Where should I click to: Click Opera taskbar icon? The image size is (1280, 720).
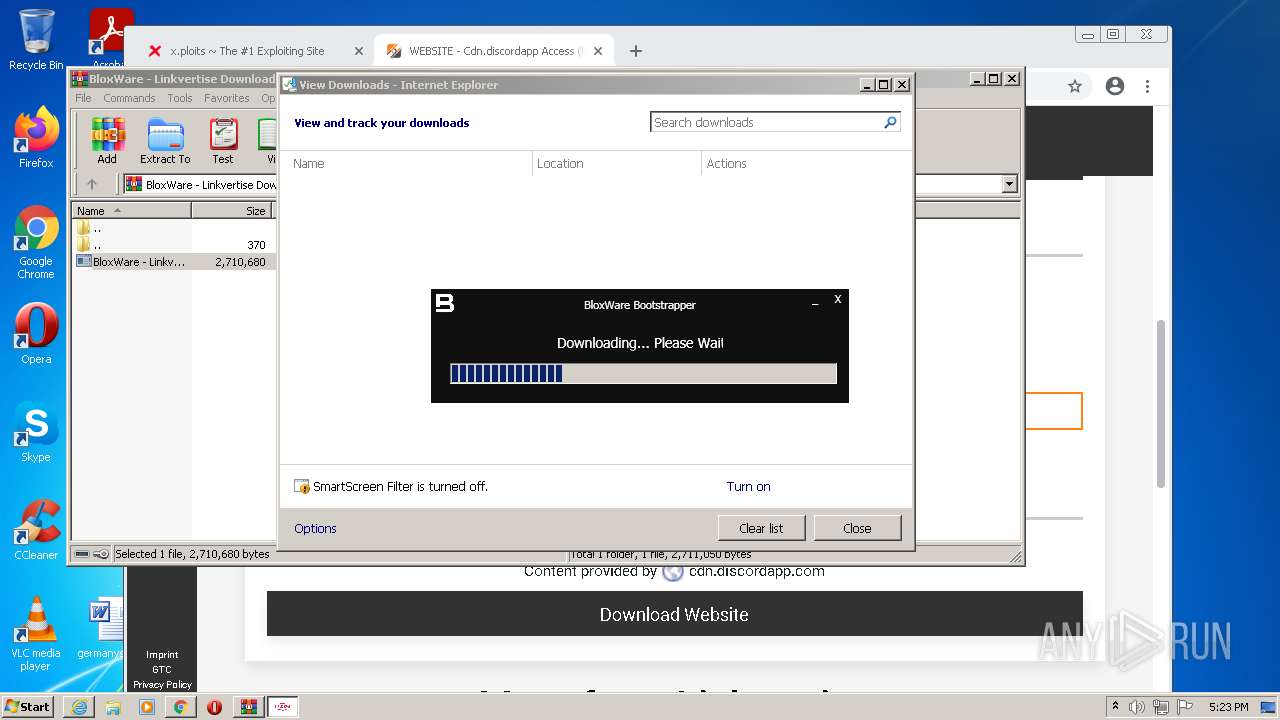[x=214, y=707]
